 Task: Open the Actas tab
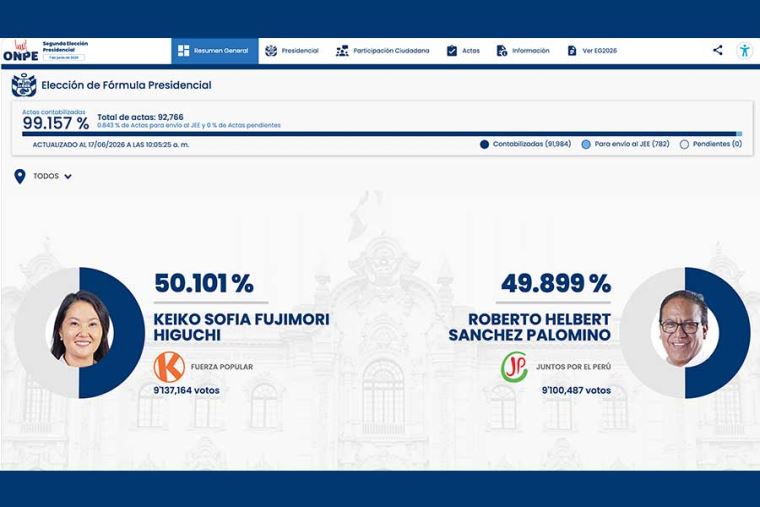pyautogui.click(x=463, y=50)
